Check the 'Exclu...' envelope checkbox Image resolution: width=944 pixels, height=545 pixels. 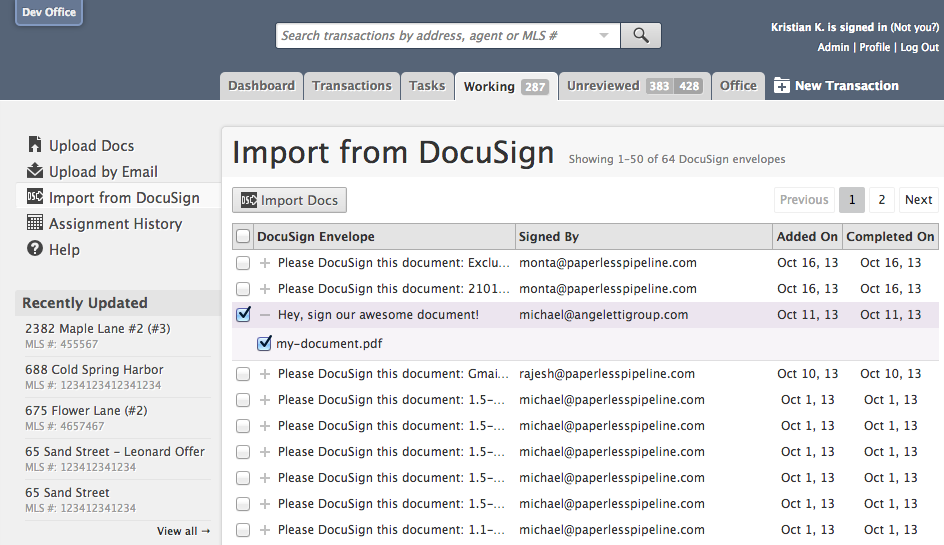pyautogui.click(x=243, y=263)
